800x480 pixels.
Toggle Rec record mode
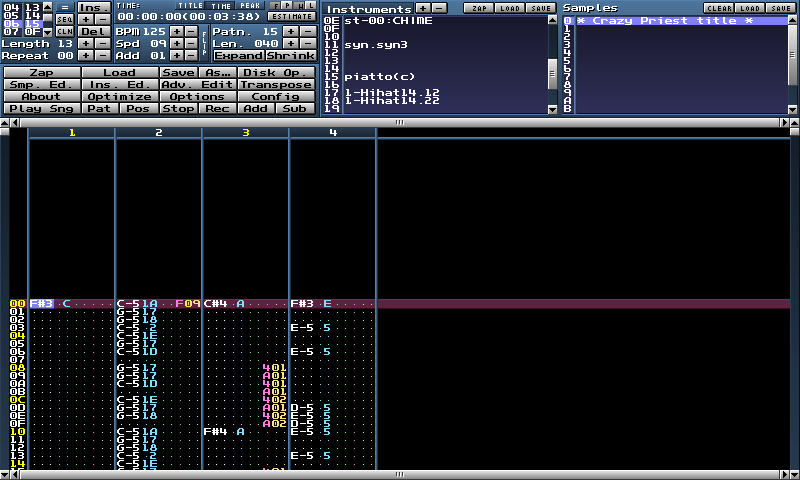[218, 108]
